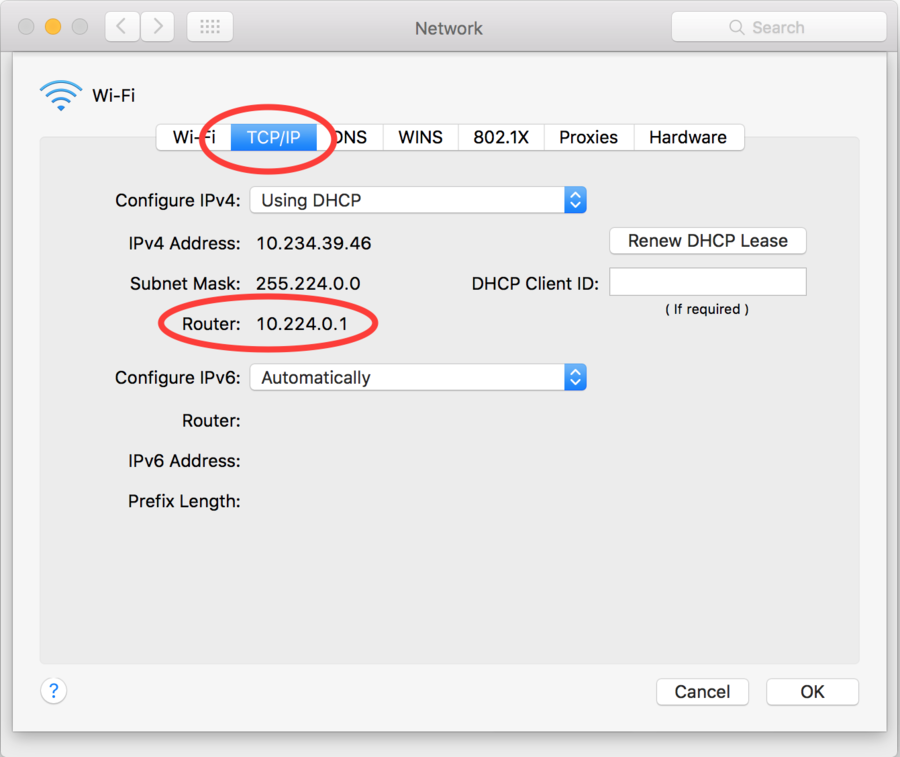
Task: Open Show All preferences grid
Action: click(210, 27)
